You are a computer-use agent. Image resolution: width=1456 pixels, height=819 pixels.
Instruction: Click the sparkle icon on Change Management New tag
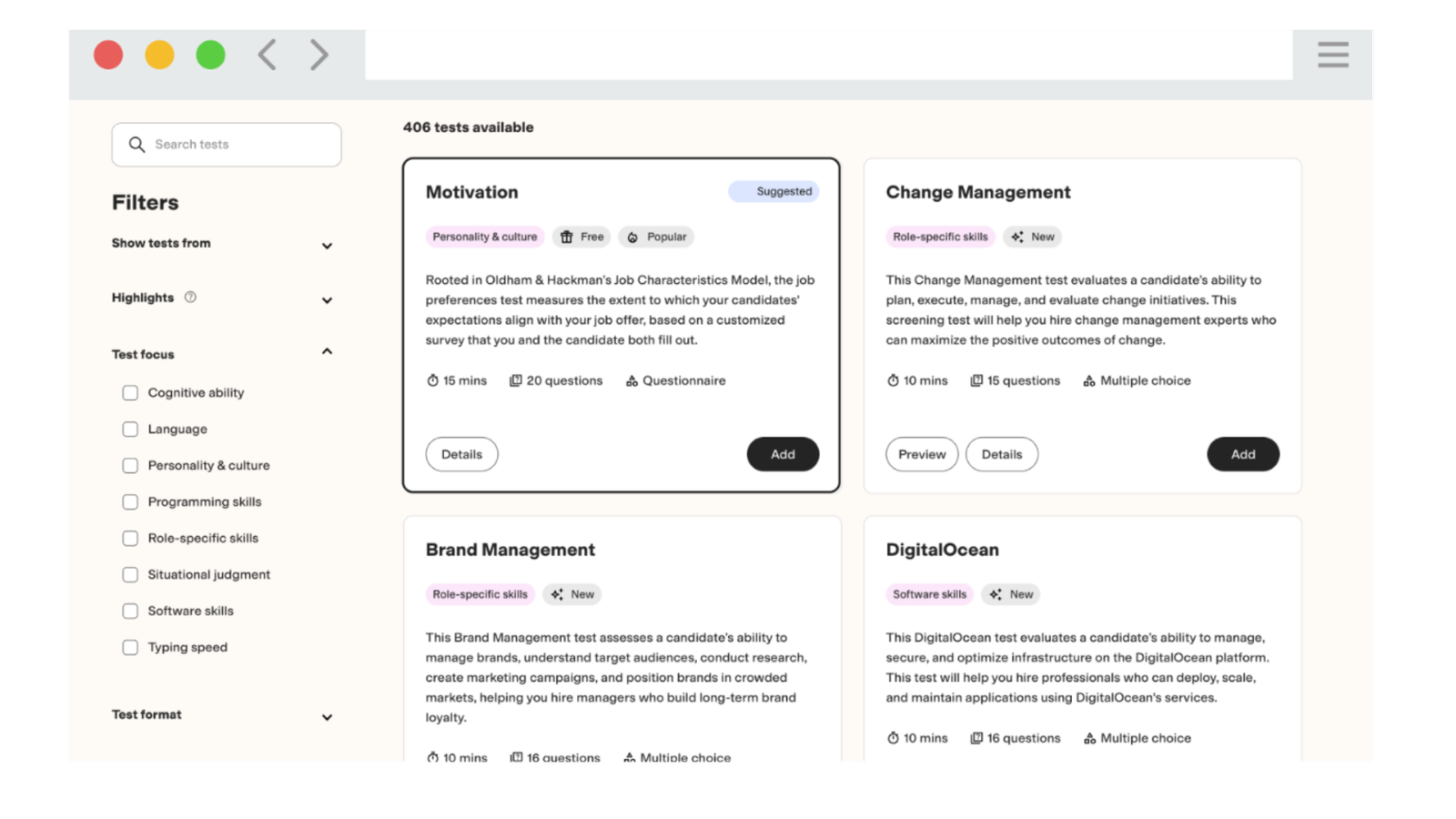[1017, 237]
